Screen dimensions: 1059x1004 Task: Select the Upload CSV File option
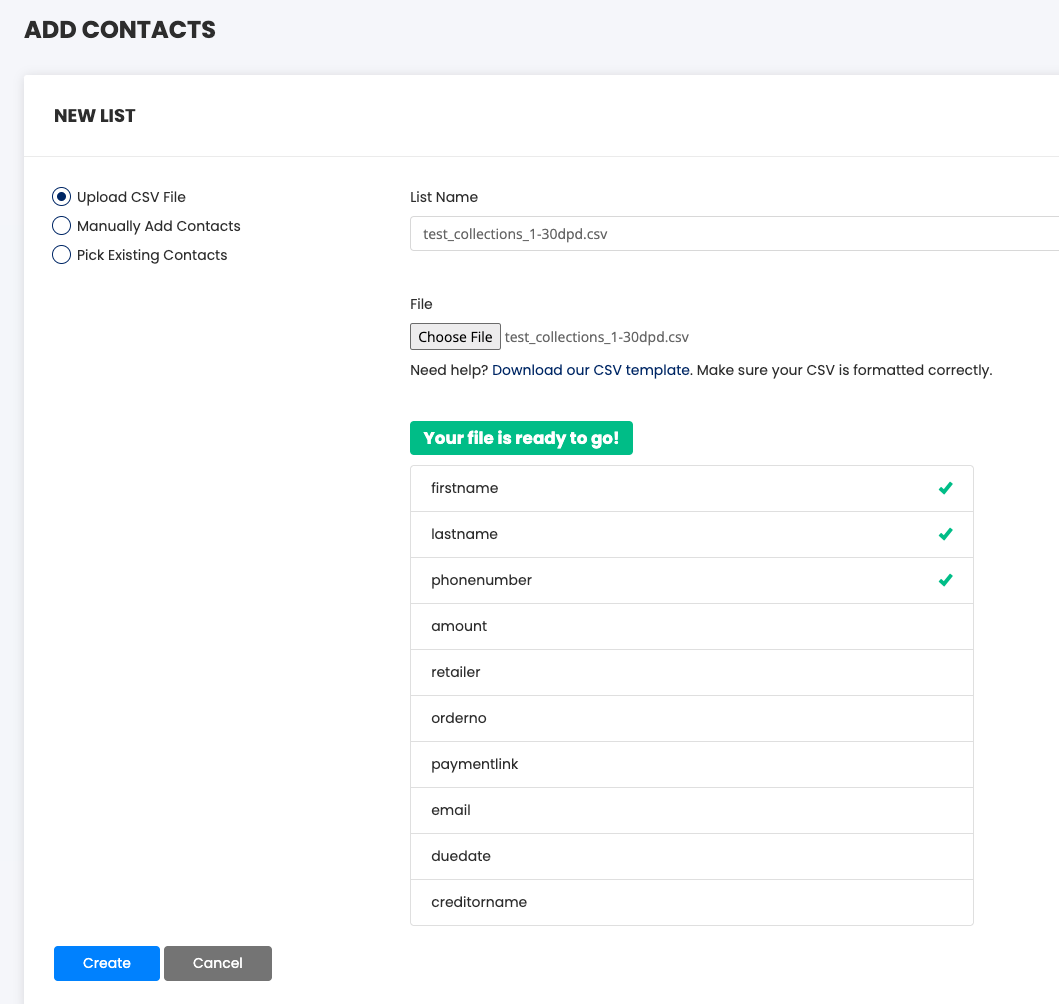pyautogui.click(x=62, y=197)
